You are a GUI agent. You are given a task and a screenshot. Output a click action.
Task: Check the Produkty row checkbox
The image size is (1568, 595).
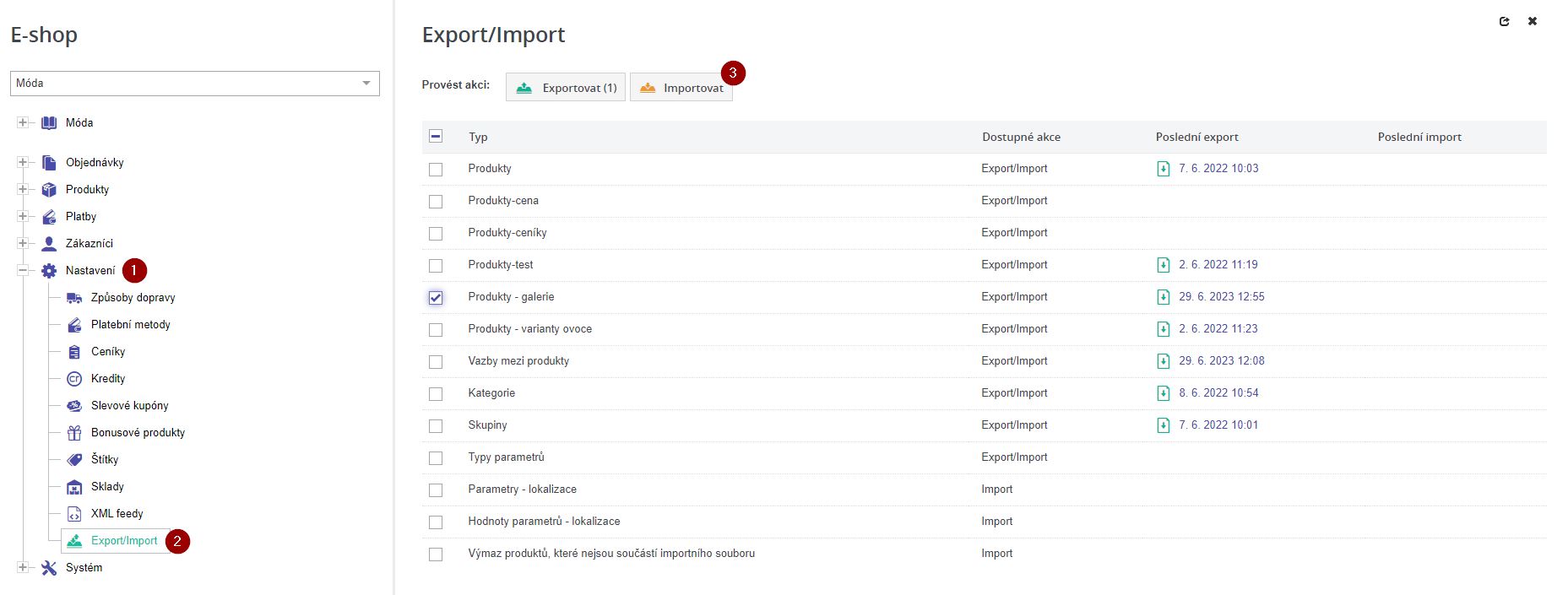click(436, 170)
